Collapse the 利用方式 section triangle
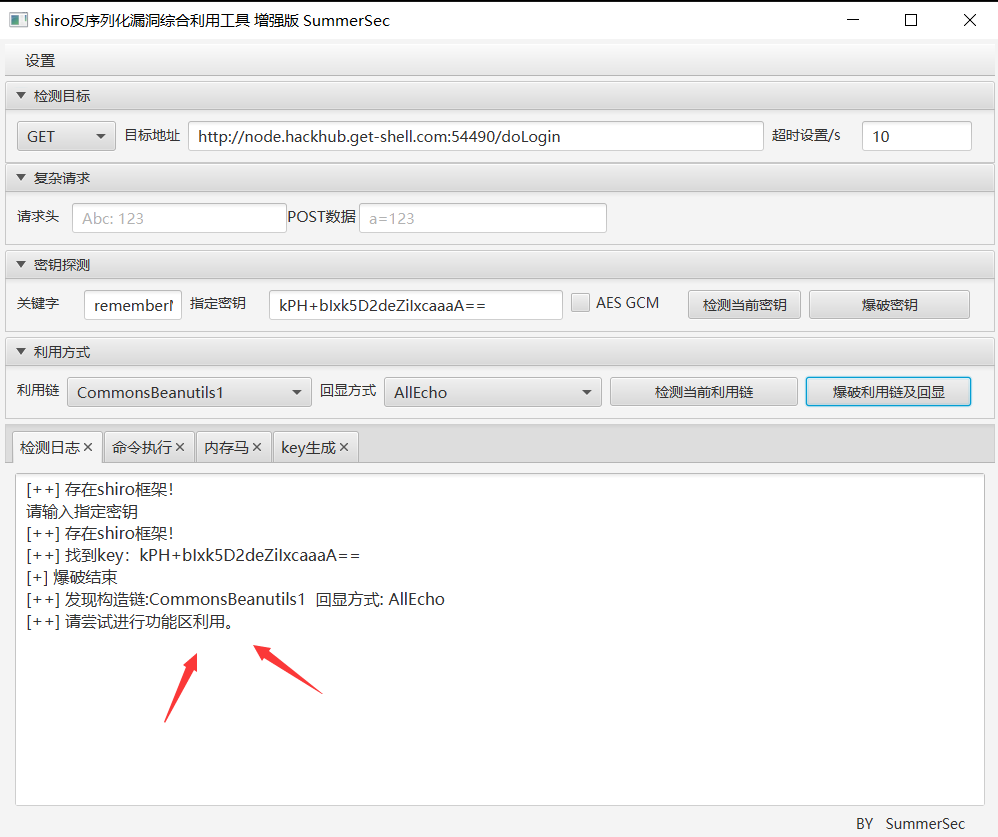The width and height of the screenshot is (998, 837). [x=19, y=351]
